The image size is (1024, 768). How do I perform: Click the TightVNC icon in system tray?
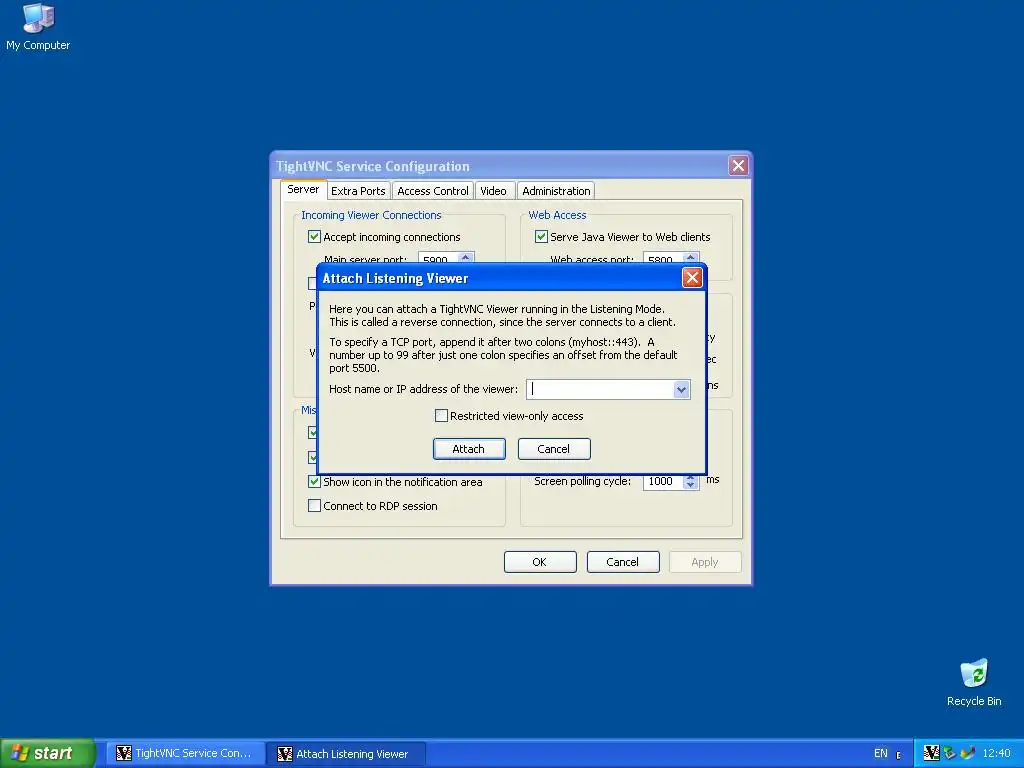tap(931, 753)
